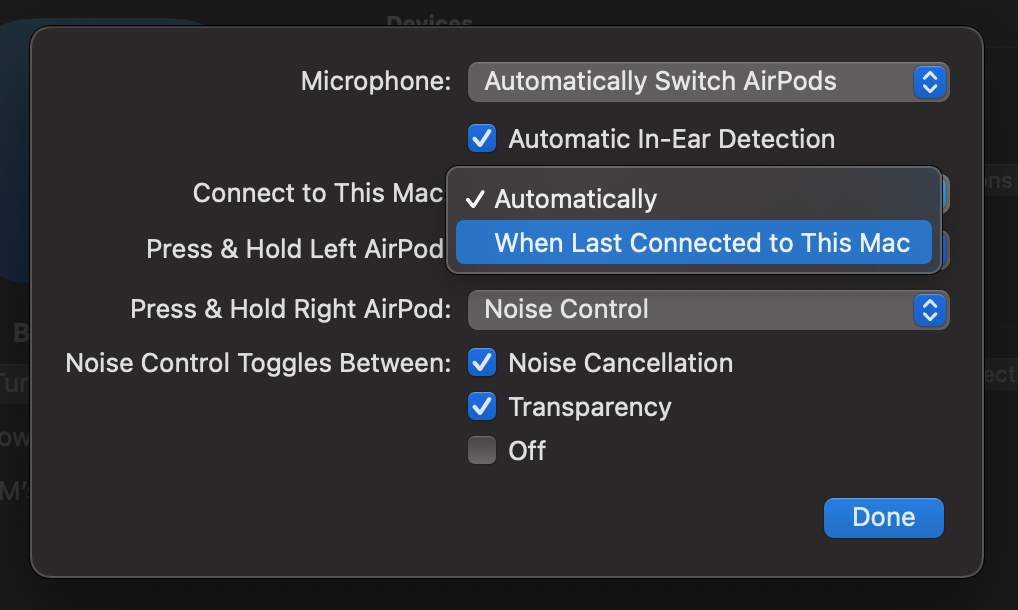Click the partially hidden Press & Hold Left AirPod chevron
This screenshot has height=610, width=1018.
point(944,250)
